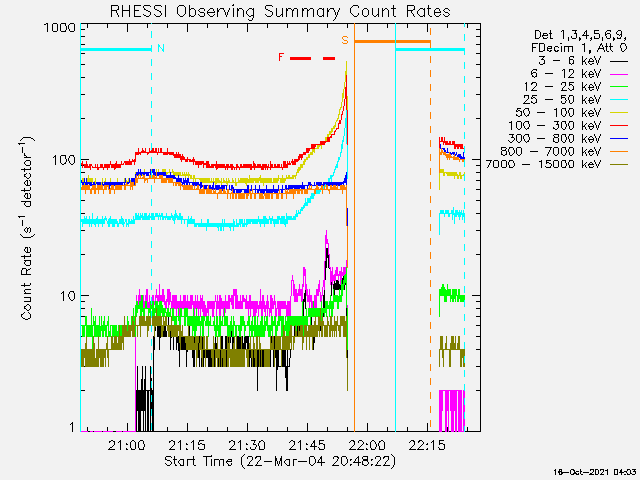The image size is (640, 480).
Task: Click the '22:15' x-axis tick label
Action: [427, 445]
